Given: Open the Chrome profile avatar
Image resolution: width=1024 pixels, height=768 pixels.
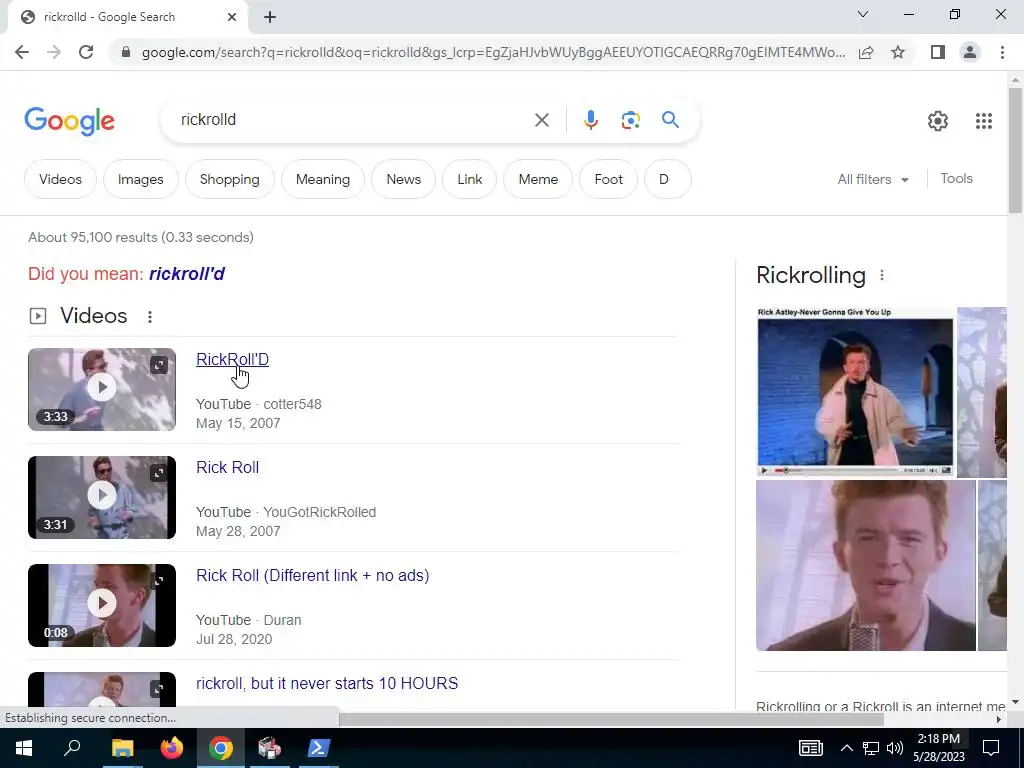Looking at the screenshot, I should point(970,52).
